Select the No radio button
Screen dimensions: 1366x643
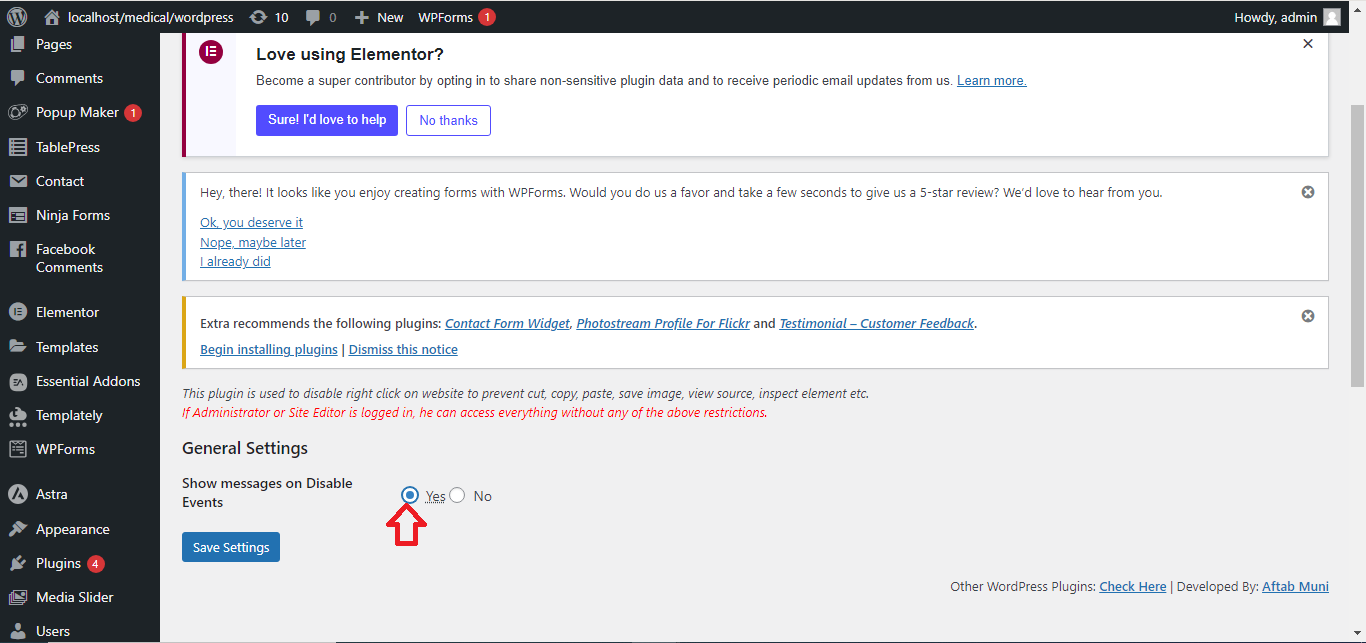click(457, 495)
